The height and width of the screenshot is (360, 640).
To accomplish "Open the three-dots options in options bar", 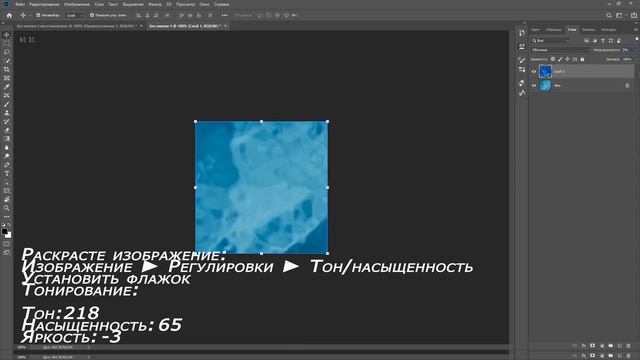I will 224,16.
